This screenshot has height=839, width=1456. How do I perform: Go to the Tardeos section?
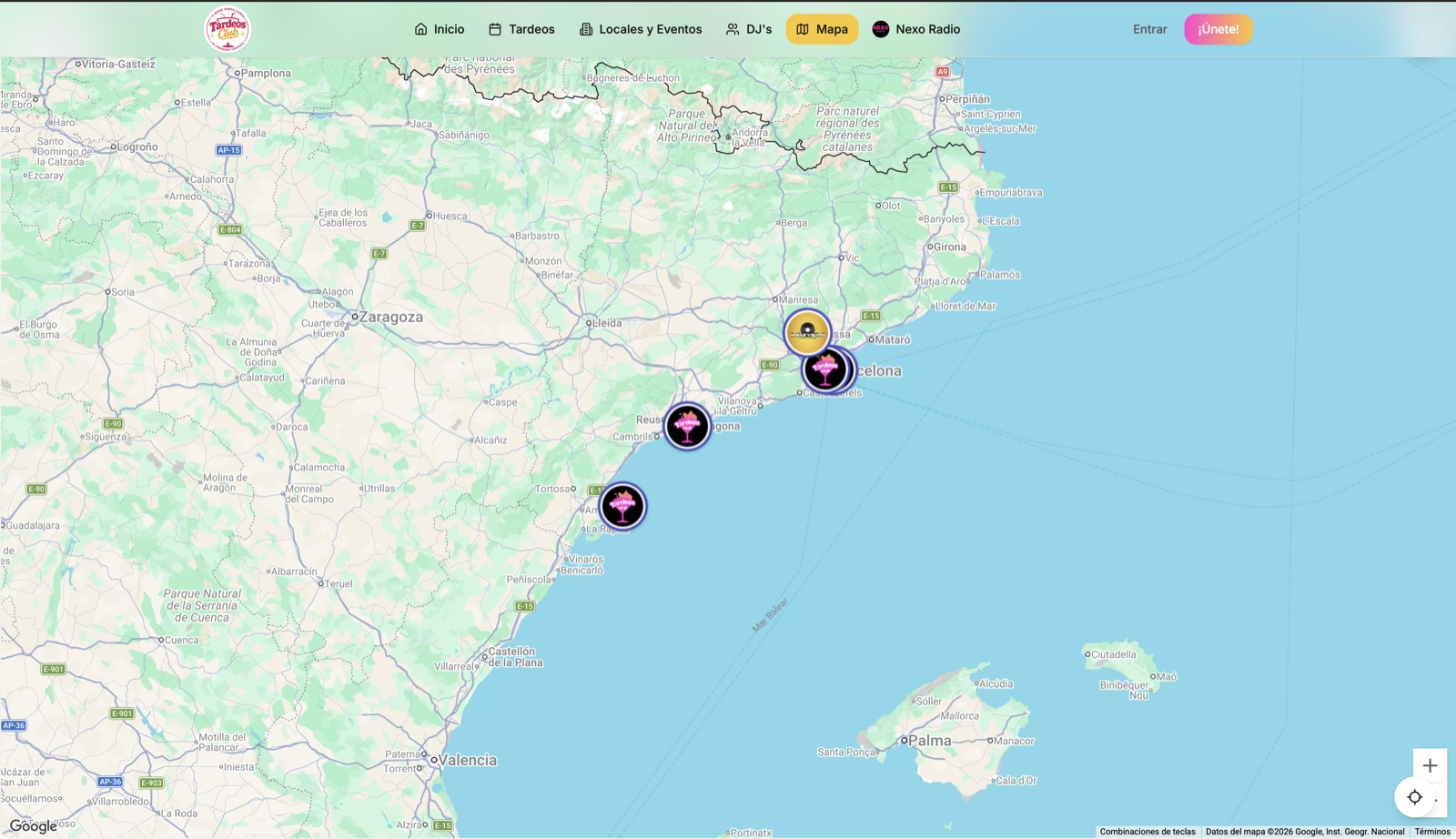521,29
